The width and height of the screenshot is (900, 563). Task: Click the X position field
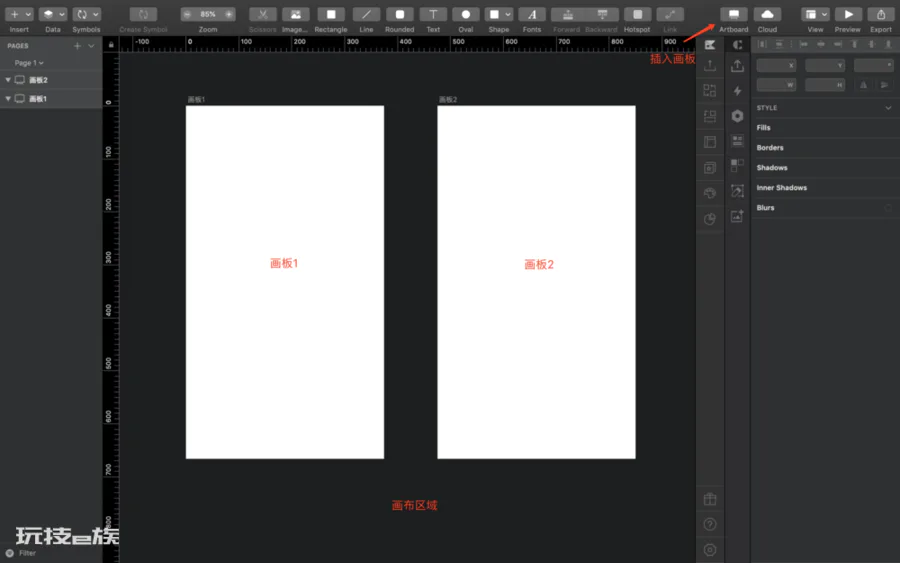[776, 65]
